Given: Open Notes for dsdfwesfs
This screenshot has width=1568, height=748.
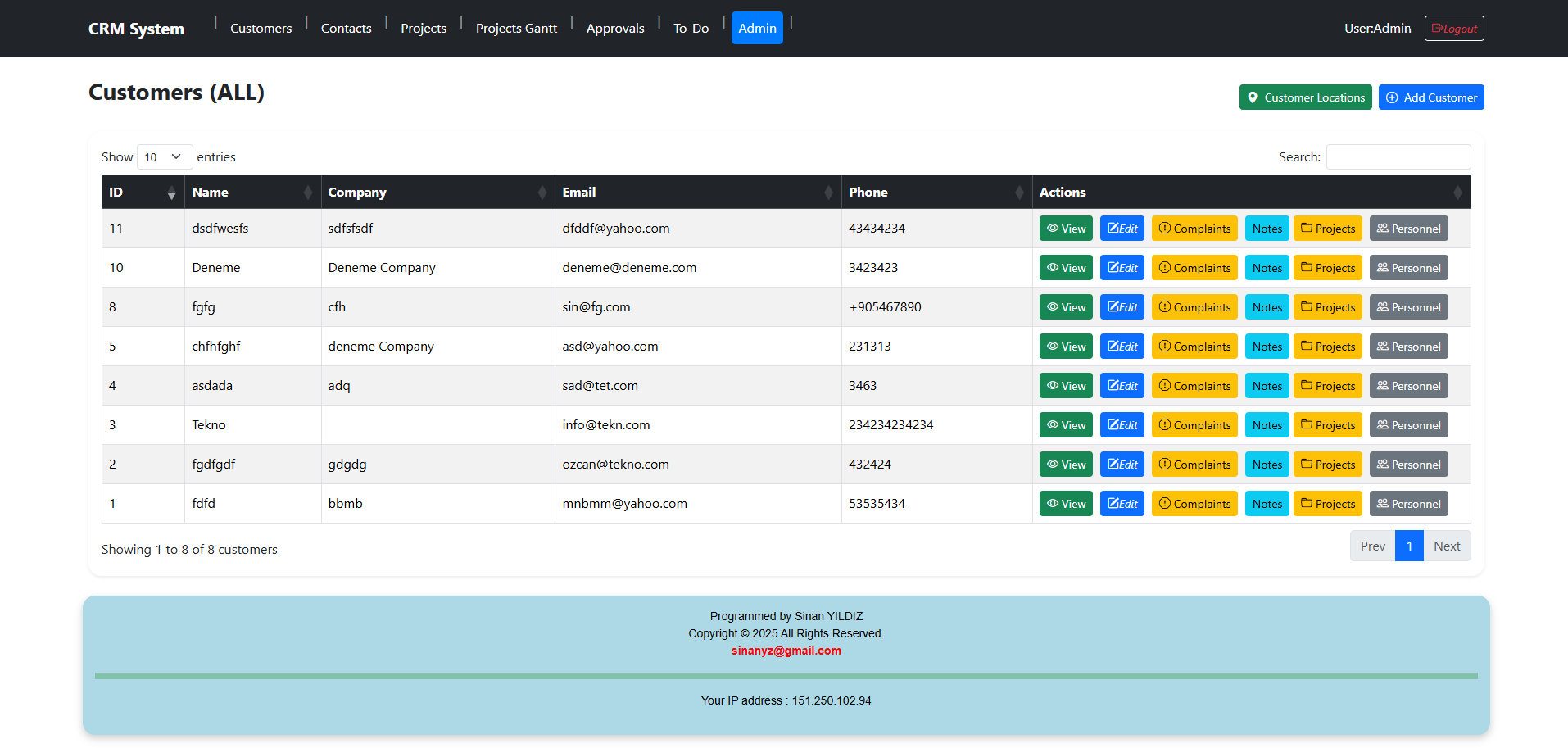Looking at the screenshot, I should coord(1267,229).
